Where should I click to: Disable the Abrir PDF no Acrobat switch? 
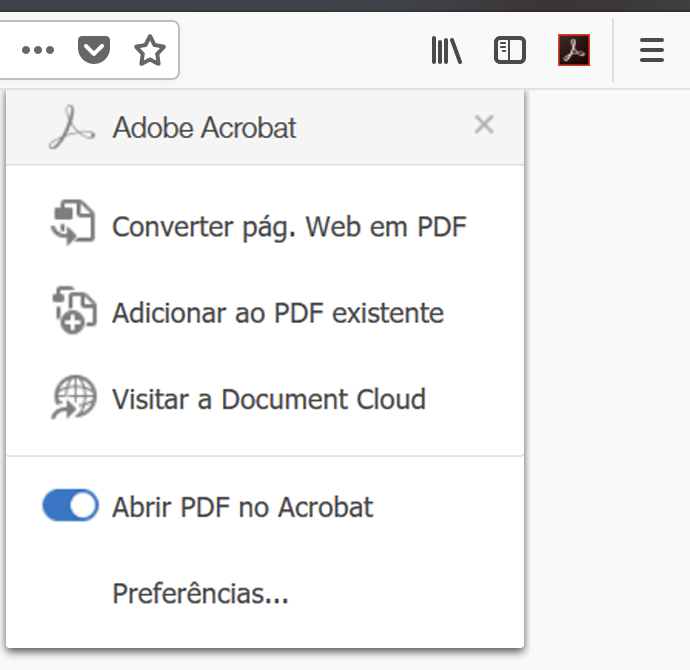coord(70,506)
